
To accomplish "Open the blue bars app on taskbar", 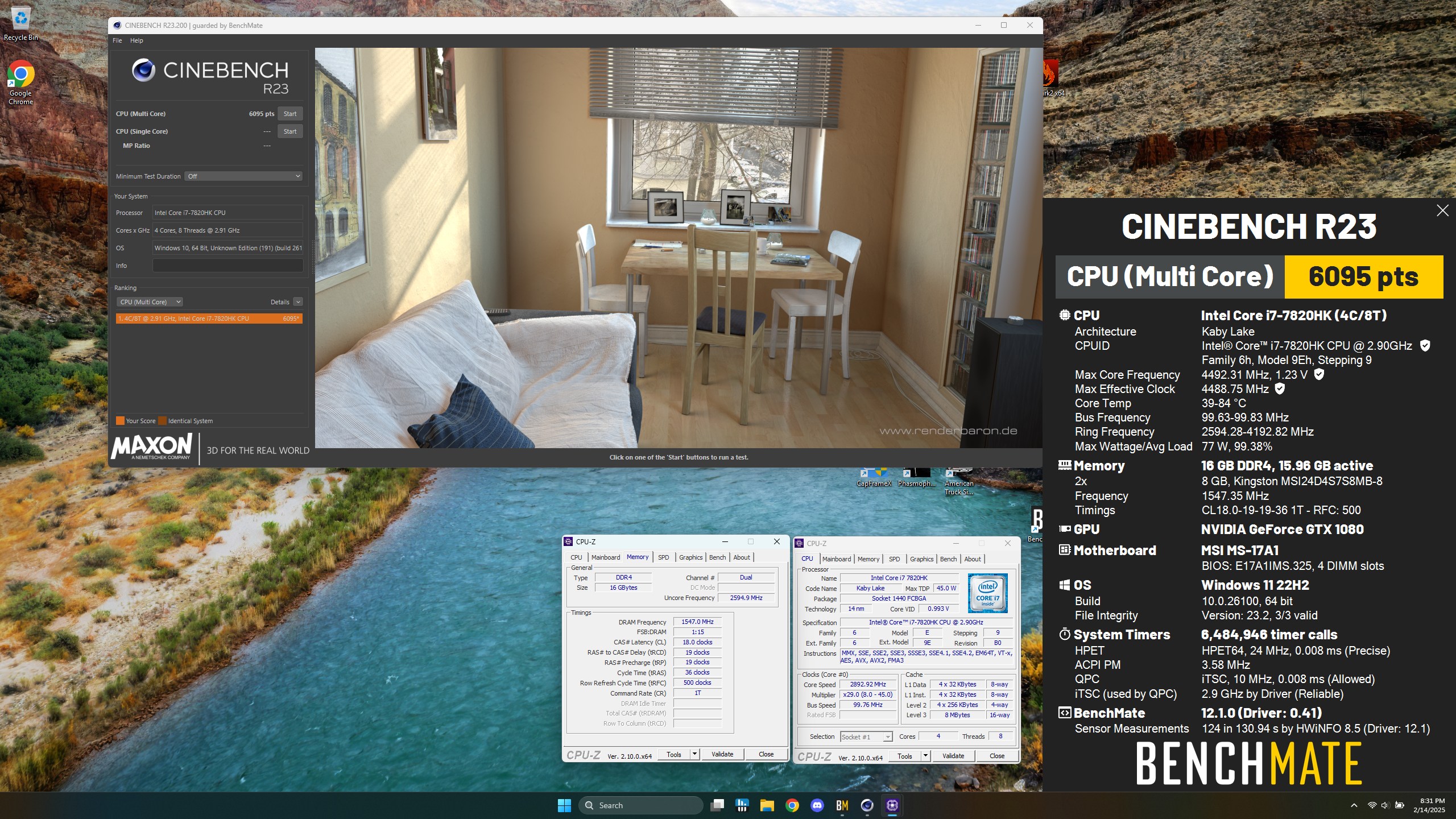I will [742, 805].
